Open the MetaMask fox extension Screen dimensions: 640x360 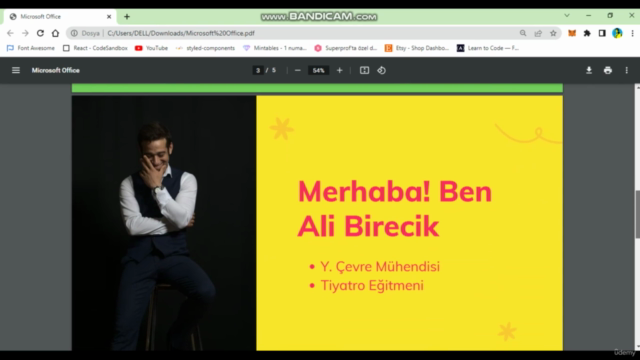pos(572,33)
